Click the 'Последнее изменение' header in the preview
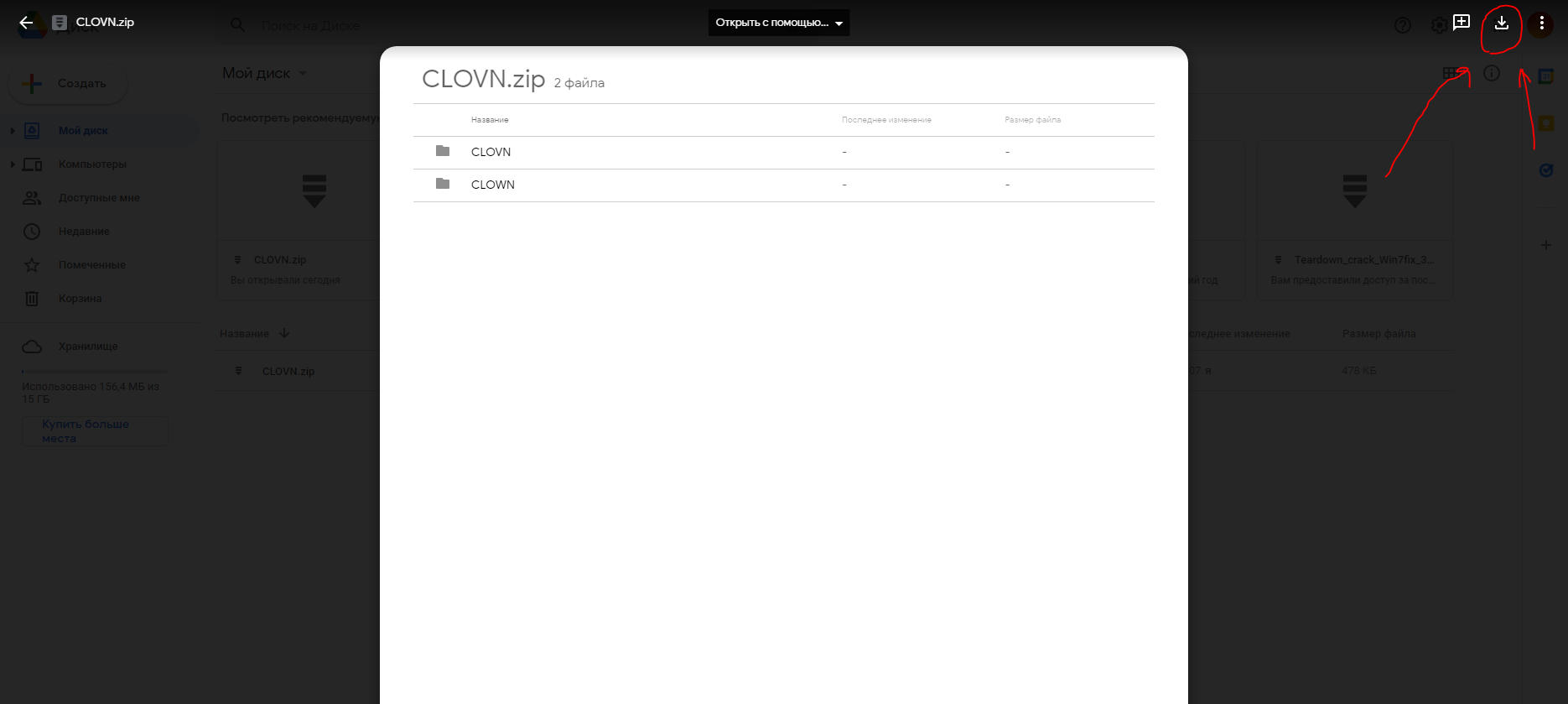 coord(886,120)
